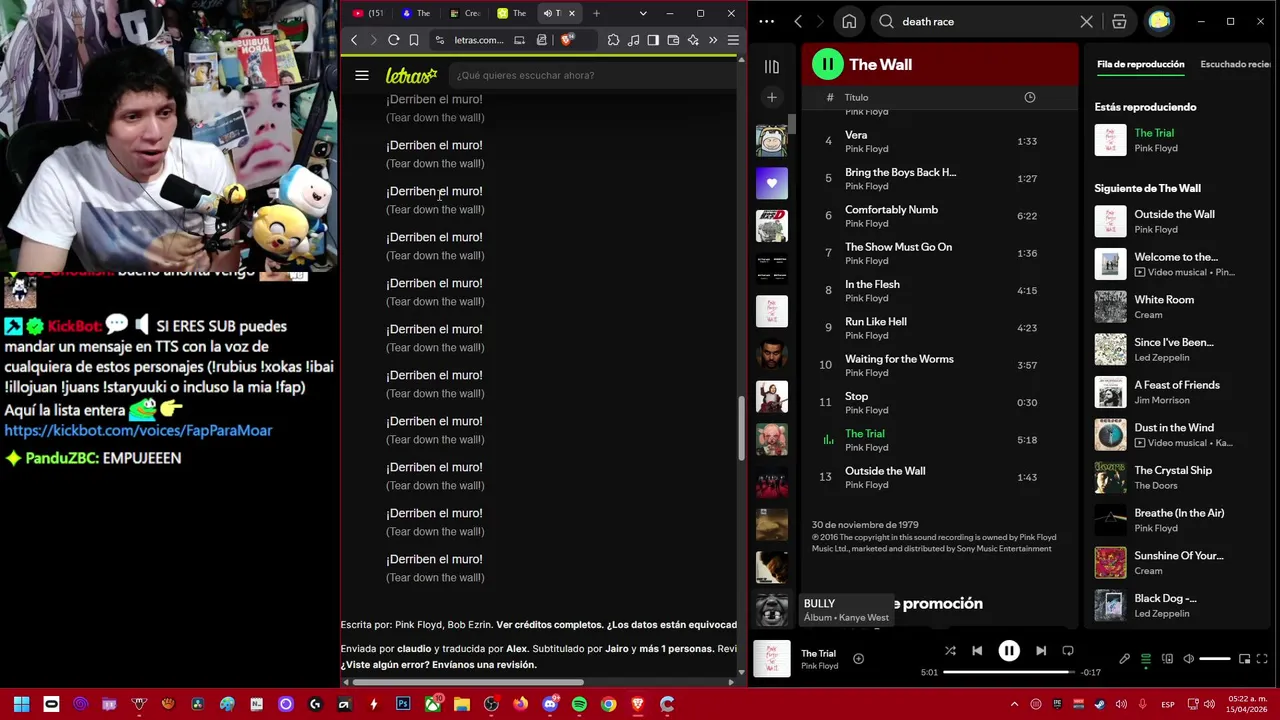This screenshot has width=1280, height=720.
Task: Open the Spotify three dots menu
Action: [x=767, y=21]
